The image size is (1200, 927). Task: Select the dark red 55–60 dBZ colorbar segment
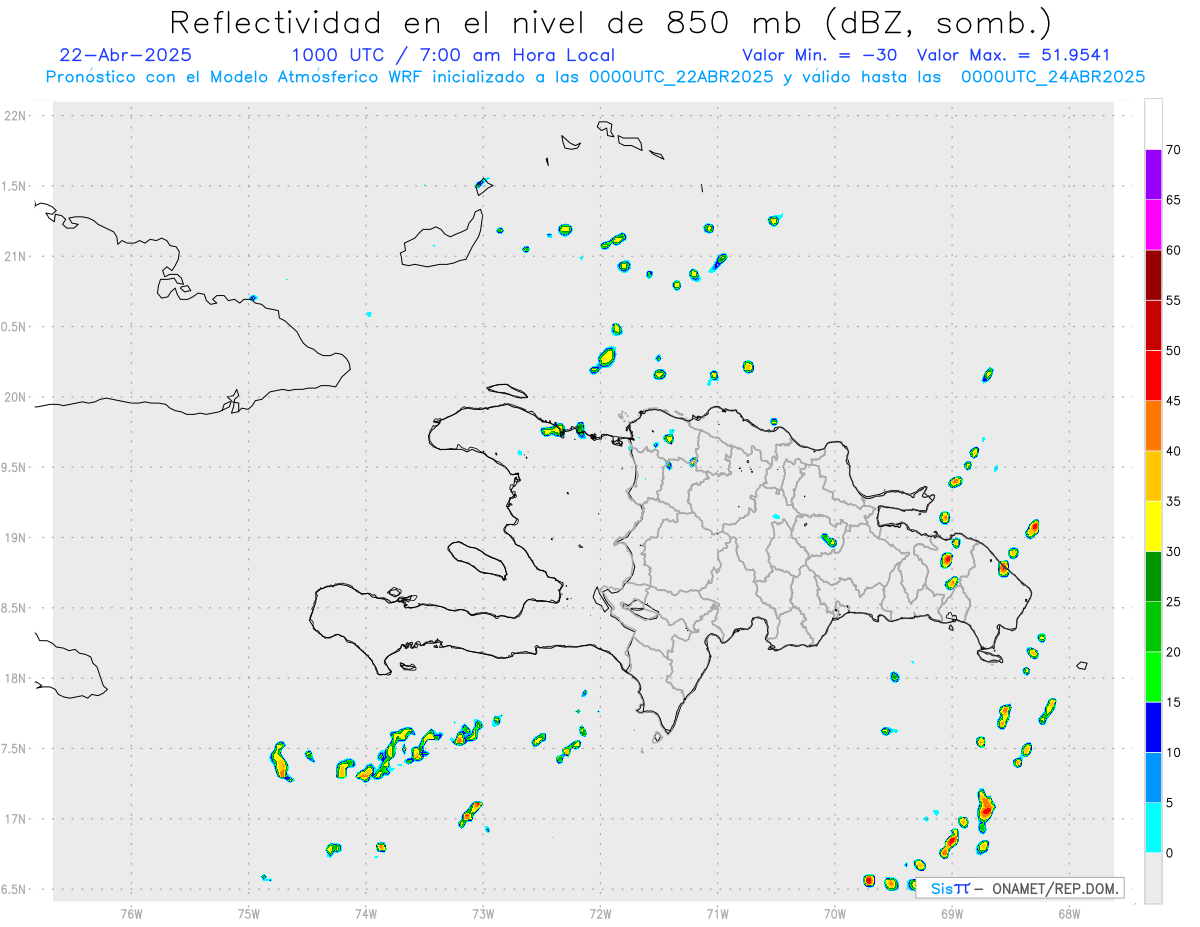(x=1153, y=275)
